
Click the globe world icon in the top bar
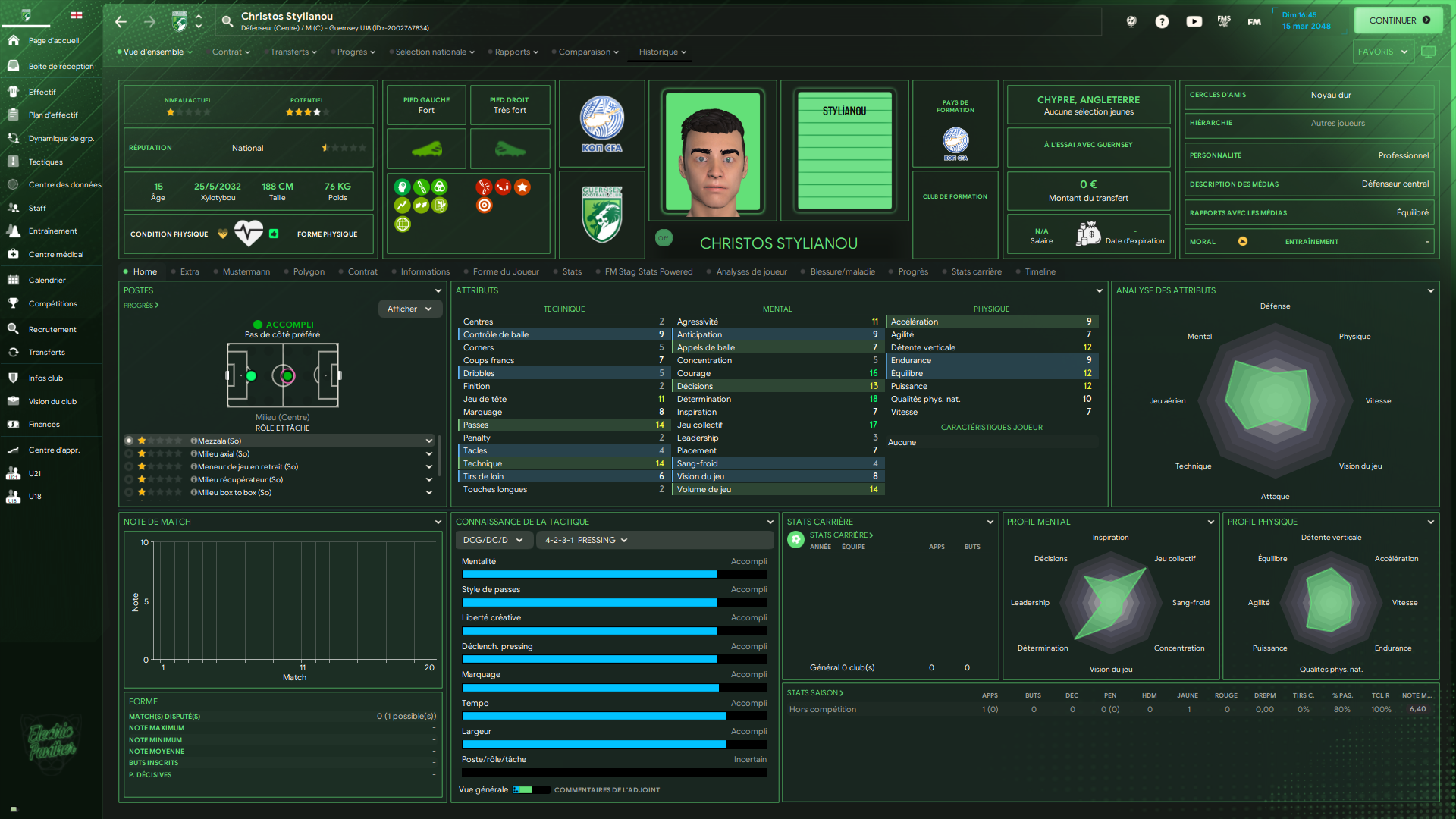pyautogui.click(x=1131, y=21)
